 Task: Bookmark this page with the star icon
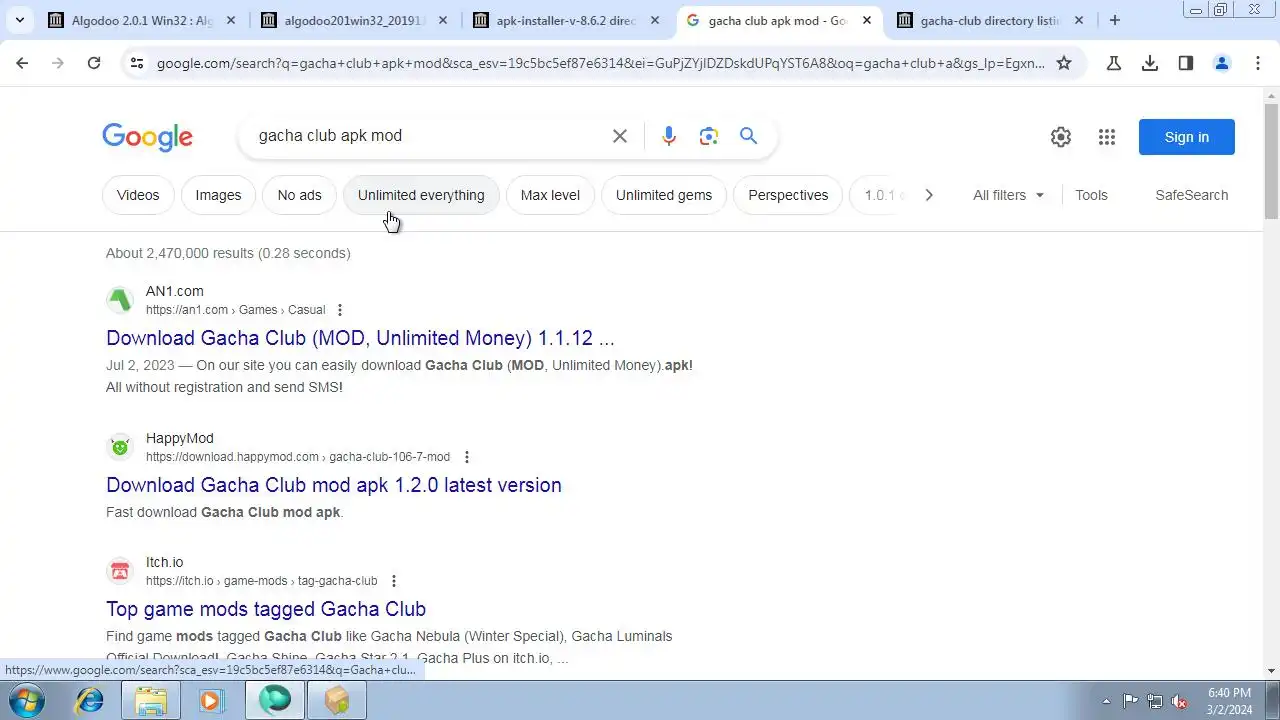[1064, 63]
